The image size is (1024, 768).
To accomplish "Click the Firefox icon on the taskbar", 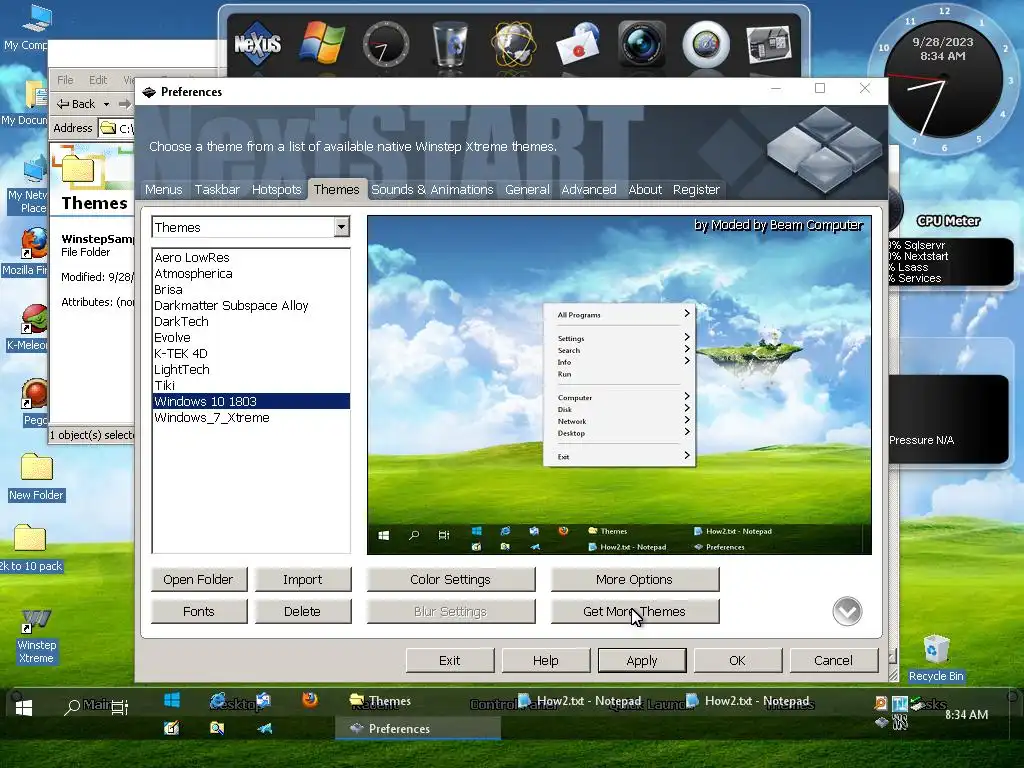I will coord(310,700).
